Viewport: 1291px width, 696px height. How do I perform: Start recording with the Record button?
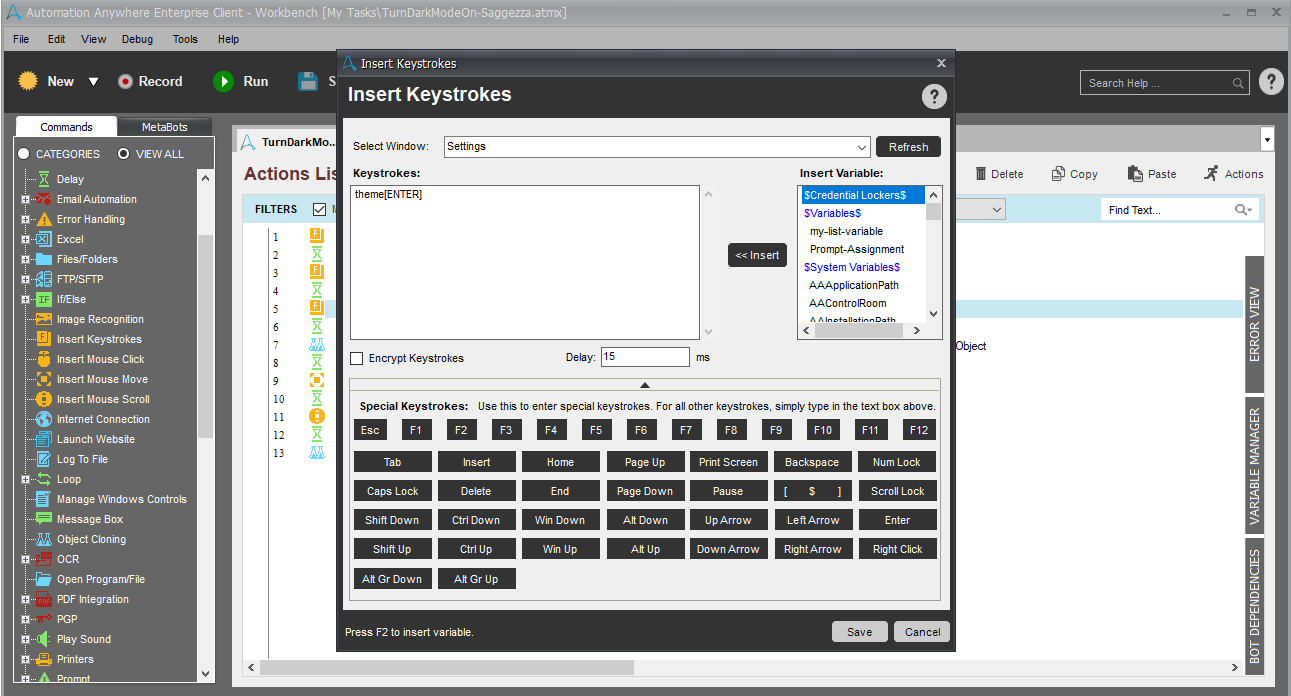coord(151,82)
